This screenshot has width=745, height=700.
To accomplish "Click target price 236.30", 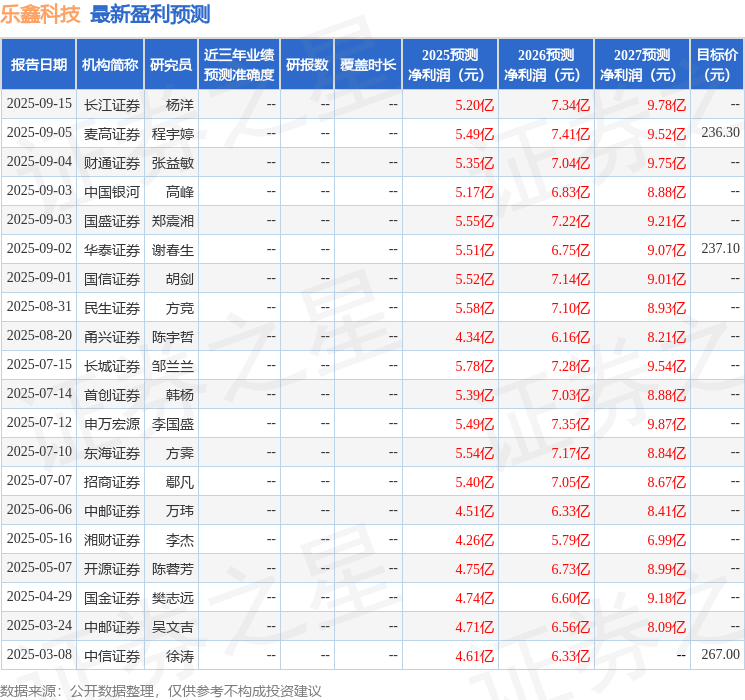I will point(720,133).
